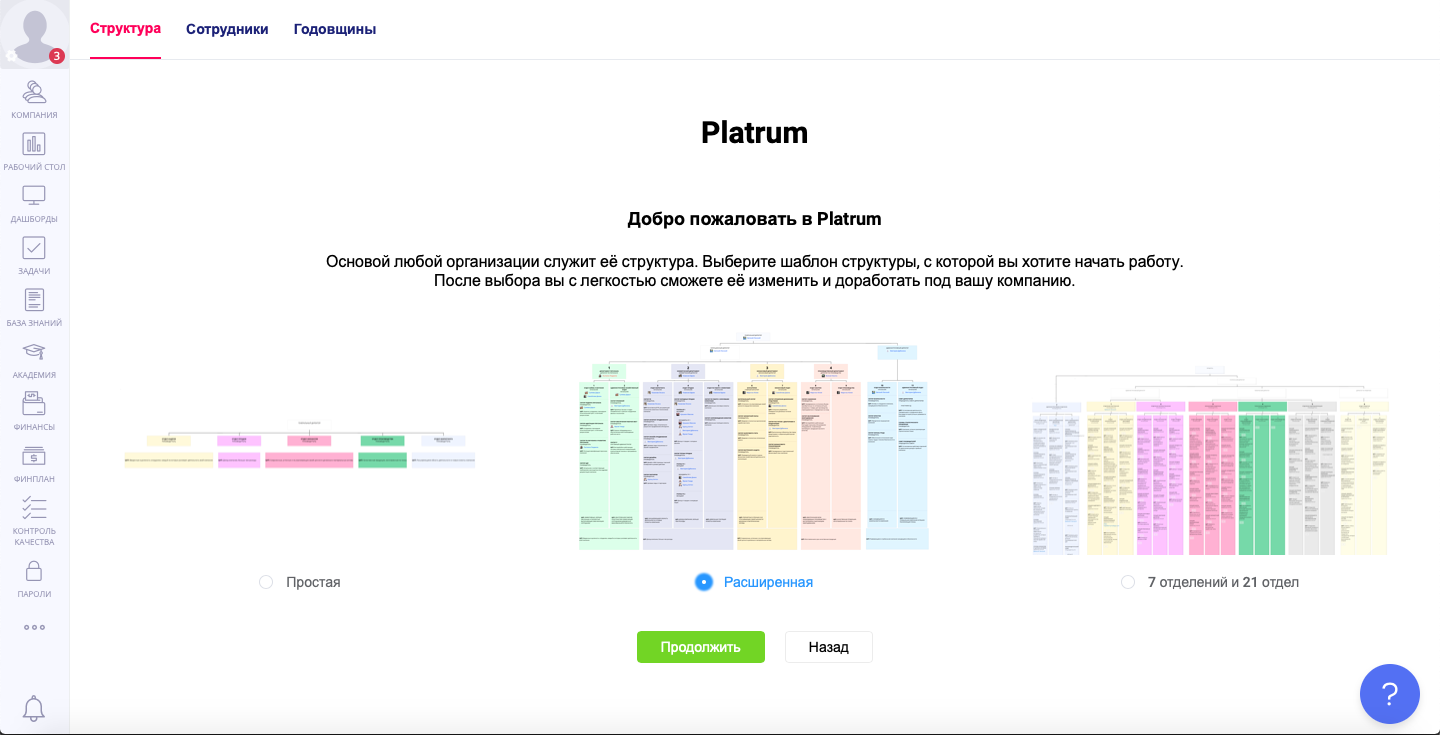
Task: Select the Простая radio button
Action: pyautogui.click(x=266, y=582)
